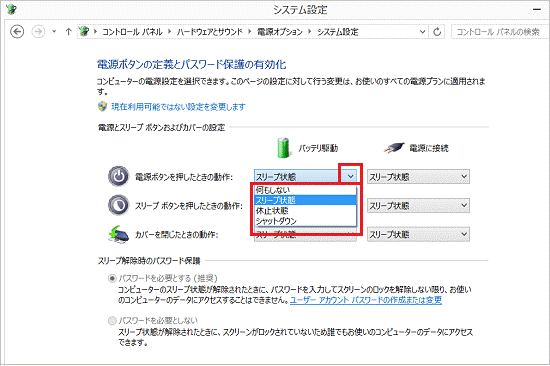The width and height of the screenshot is (550, 366).
Task: Open recent locations dropdown arrow beside Forward
Action: [x=54, y=32]
